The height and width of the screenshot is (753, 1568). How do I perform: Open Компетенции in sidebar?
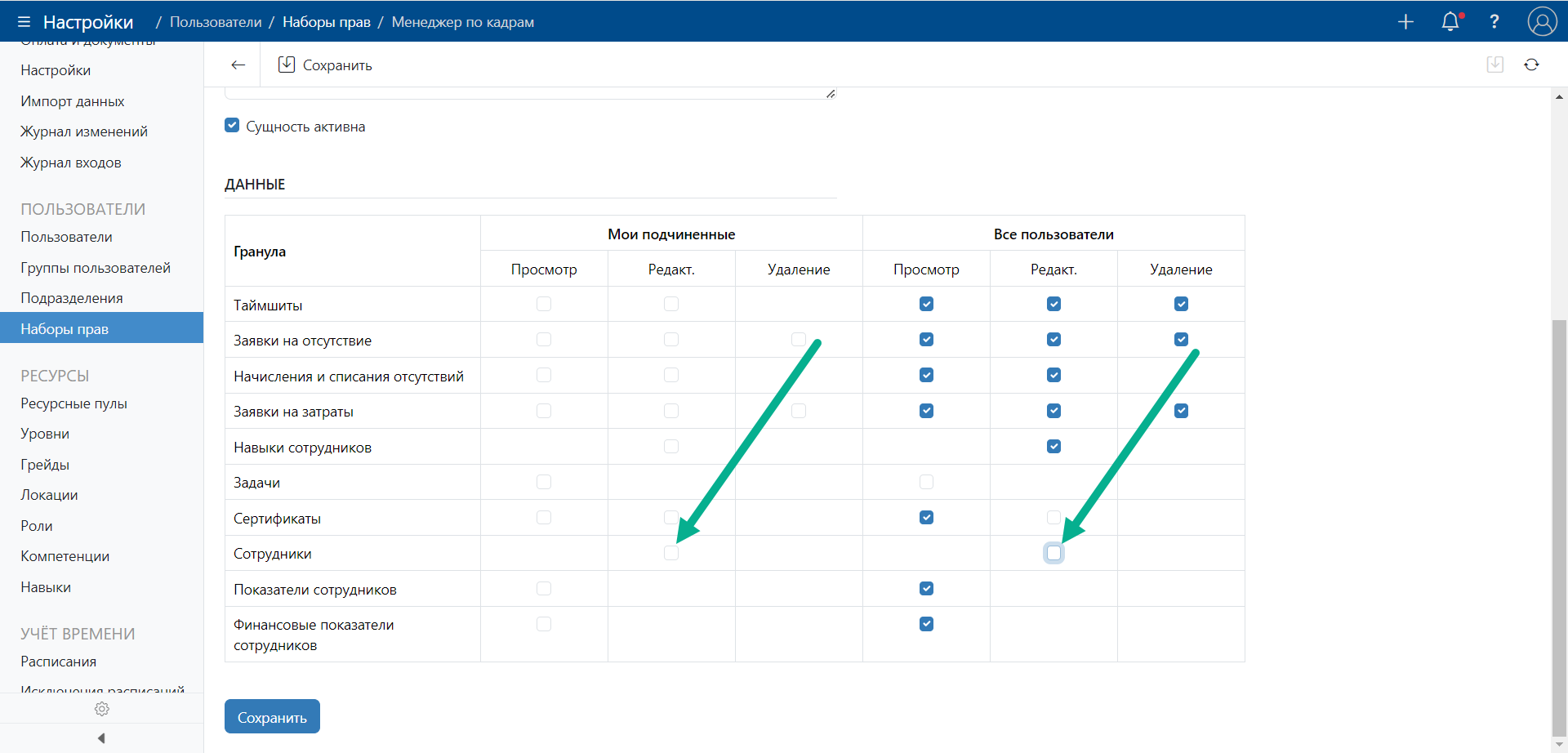pos(65,556)
